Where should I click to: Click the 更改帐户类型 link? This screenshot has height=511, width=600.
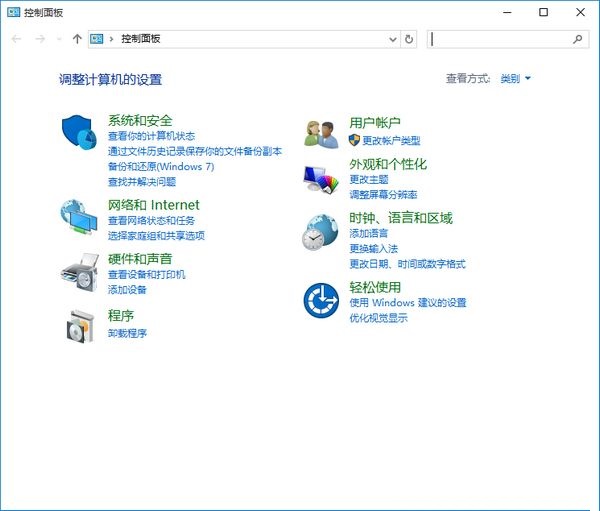pyautogui.click(x=390, y=141)
